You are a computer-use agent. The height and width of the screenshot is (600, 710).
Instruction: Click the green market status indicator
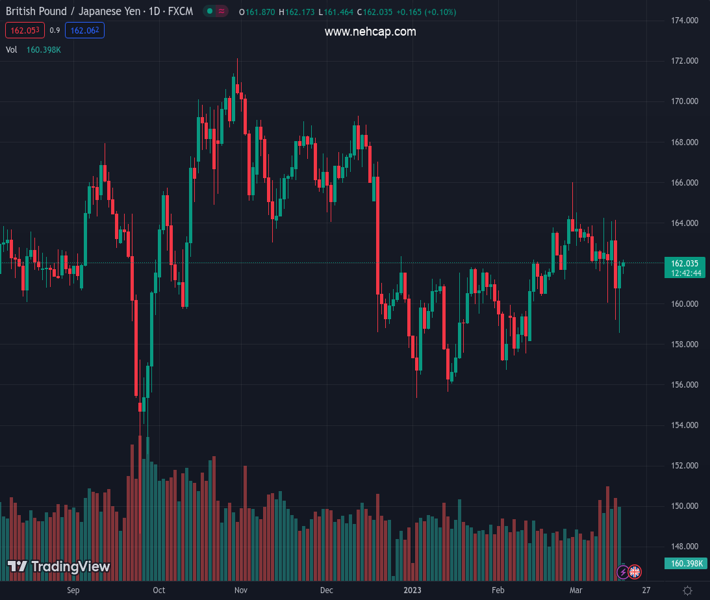pos(210,12)
